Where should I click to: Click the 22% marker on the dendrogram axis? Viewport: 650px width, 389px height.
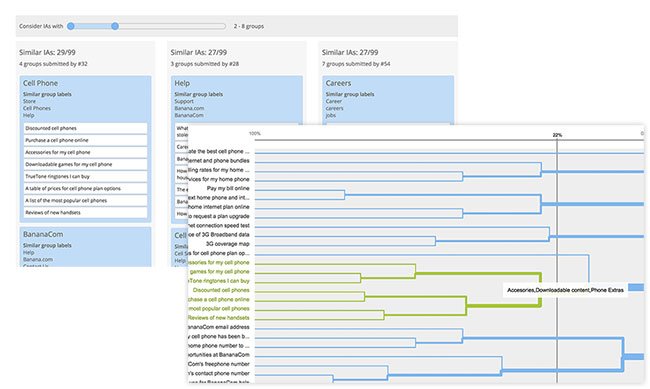(x=557, y=135)
